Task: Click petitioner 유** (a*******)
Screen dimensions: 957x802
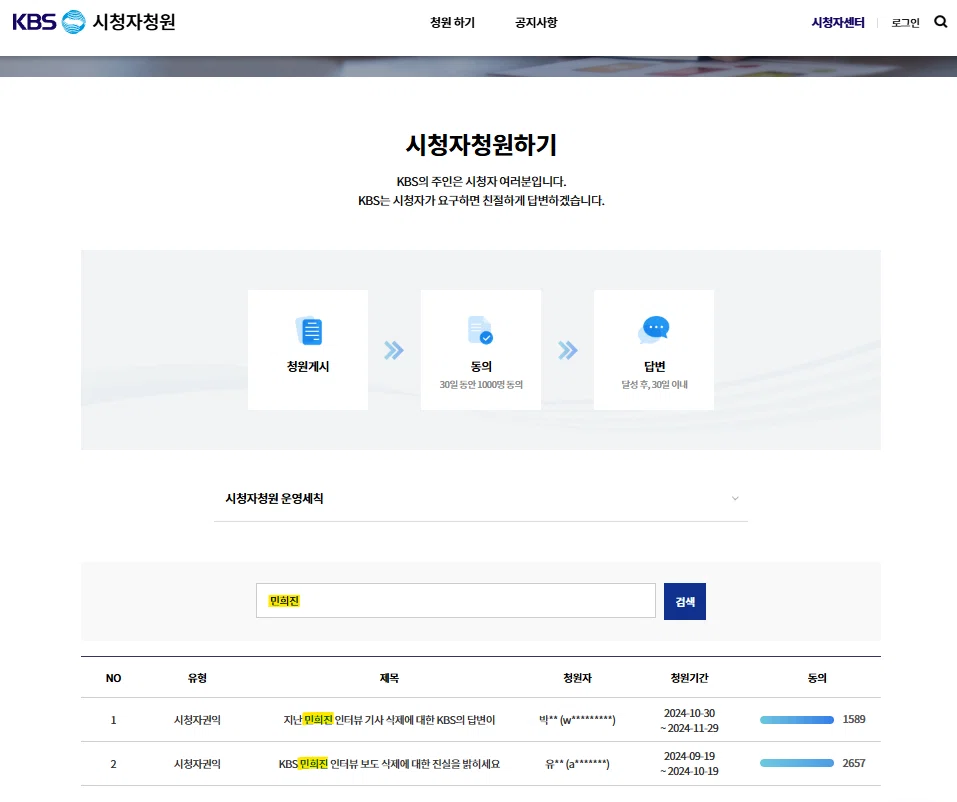Action: (577, 764)
